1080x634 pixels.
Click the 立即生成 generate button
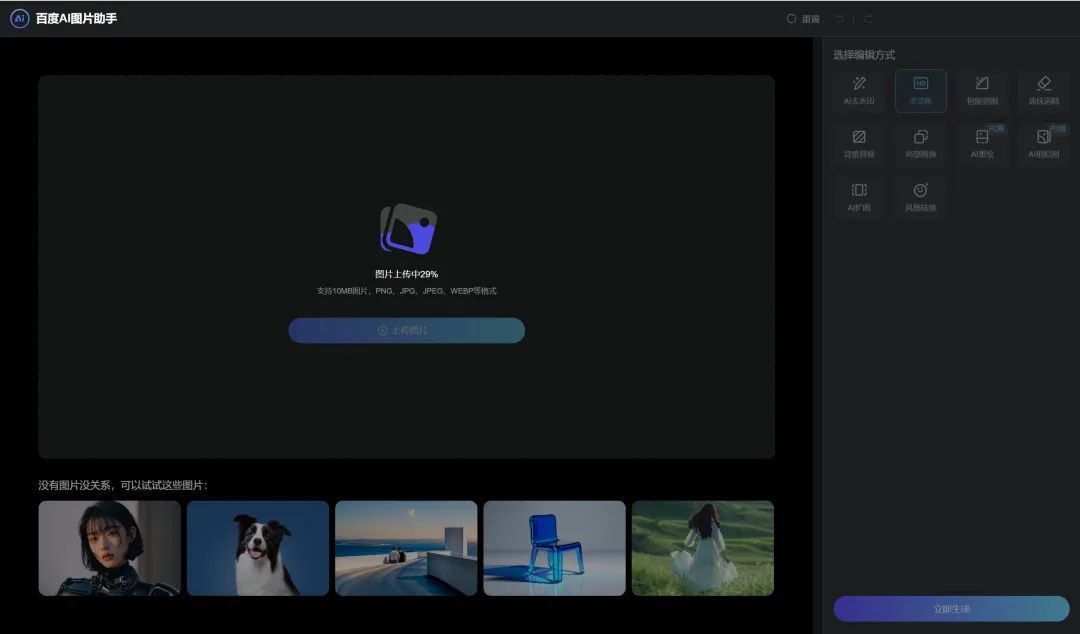coord(951,609)
